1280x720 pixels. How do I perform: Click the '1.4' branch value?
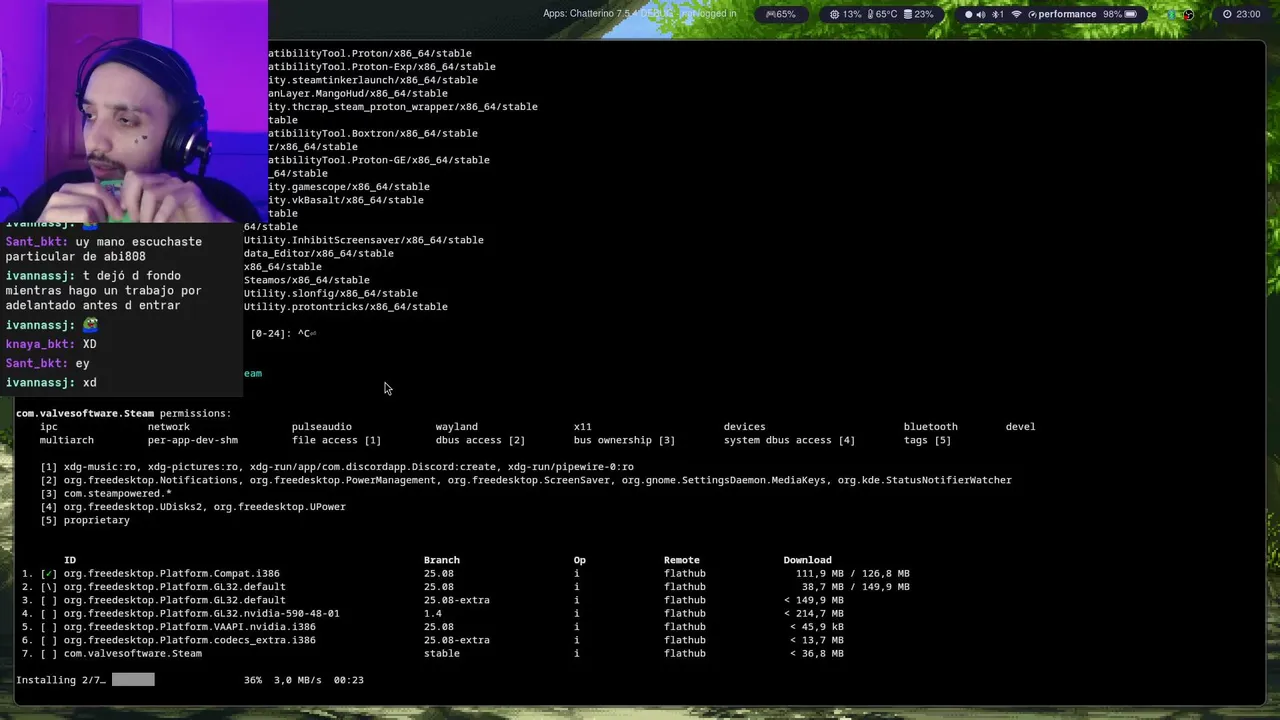[432, 613]
